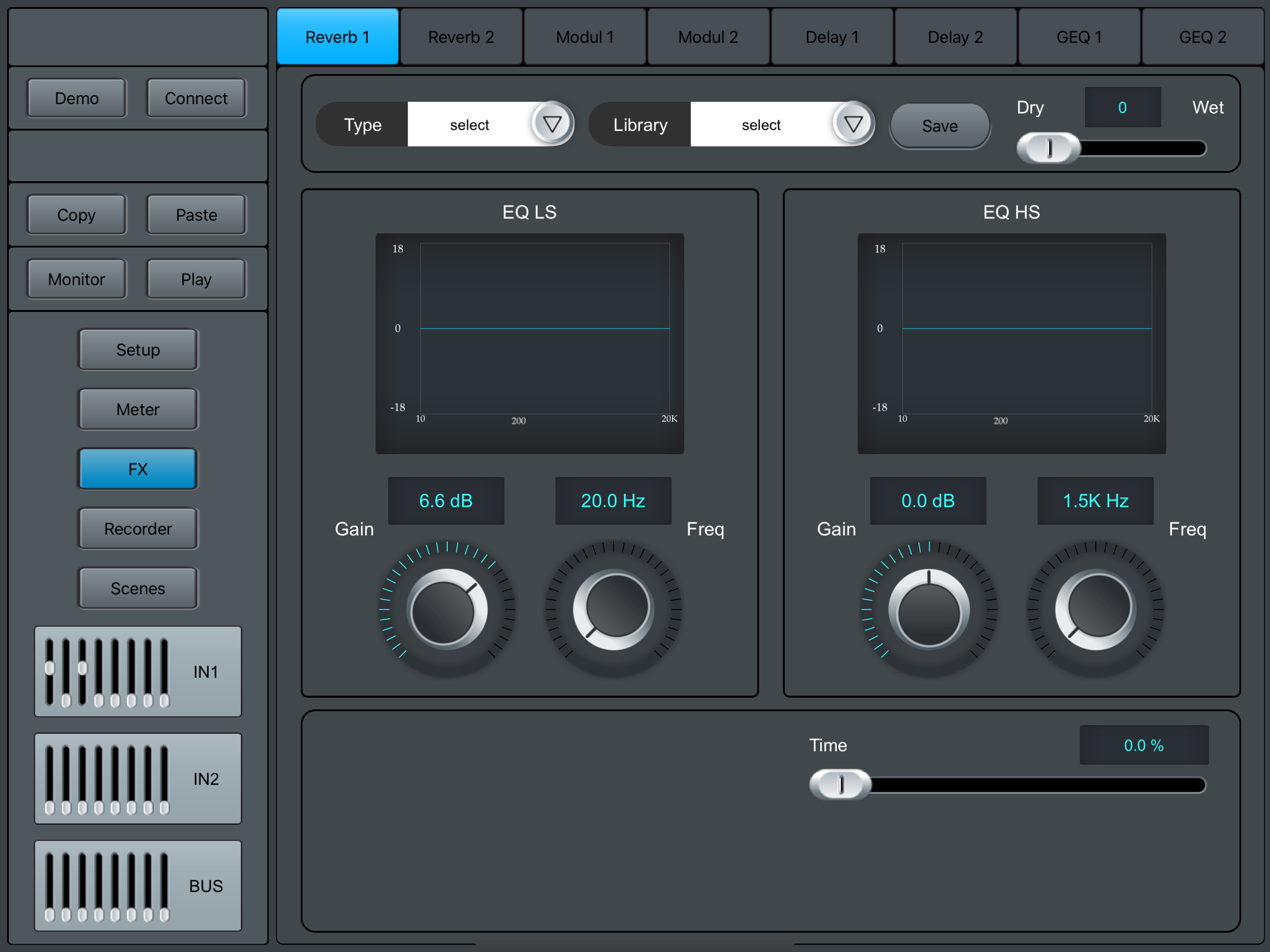Switch to the Delay 1 tab
This screenshot has width=1270, height=952.
[x=832, y=37]
